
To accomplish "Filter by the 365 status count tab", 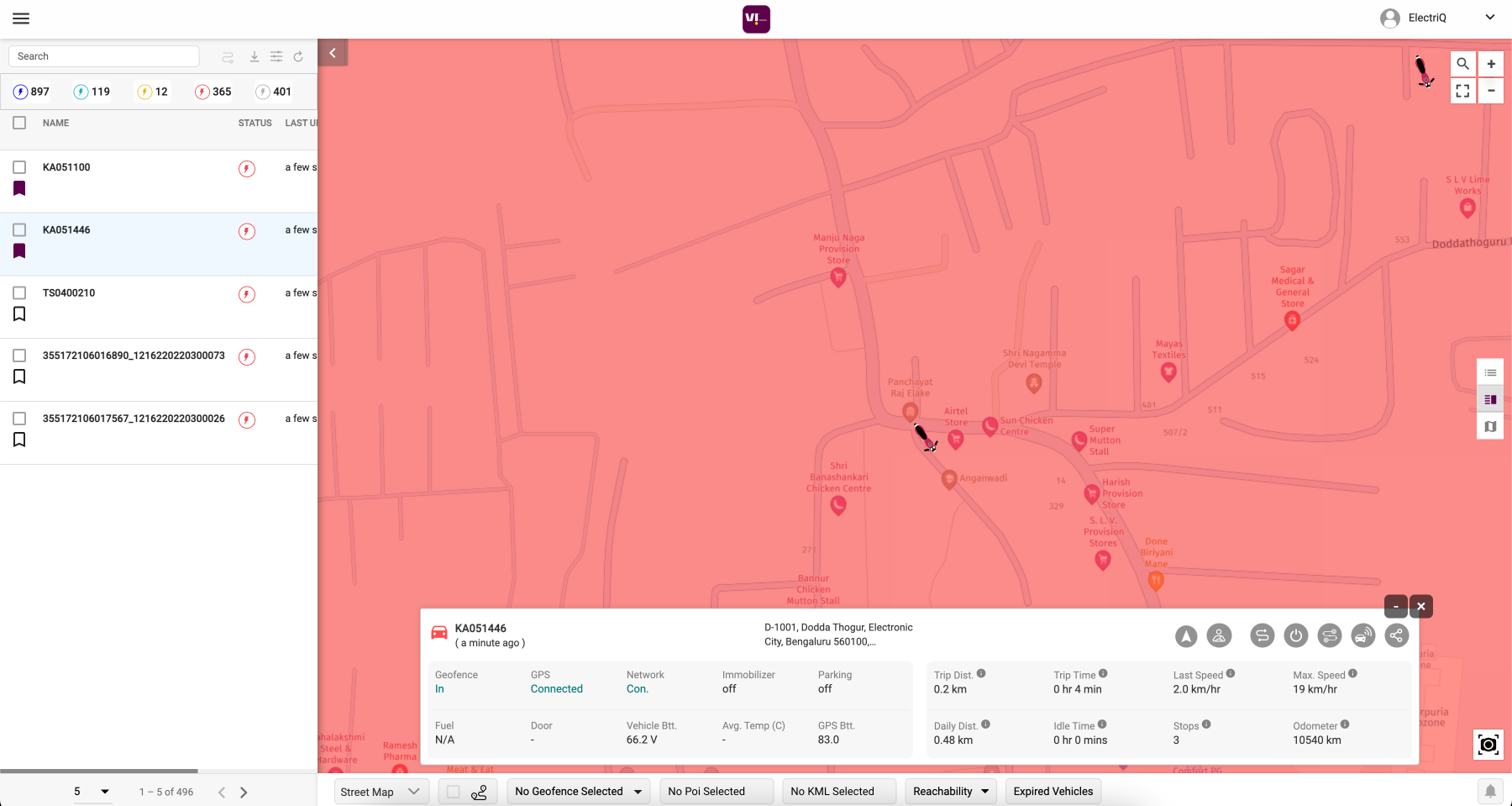I will pos(213,92).
